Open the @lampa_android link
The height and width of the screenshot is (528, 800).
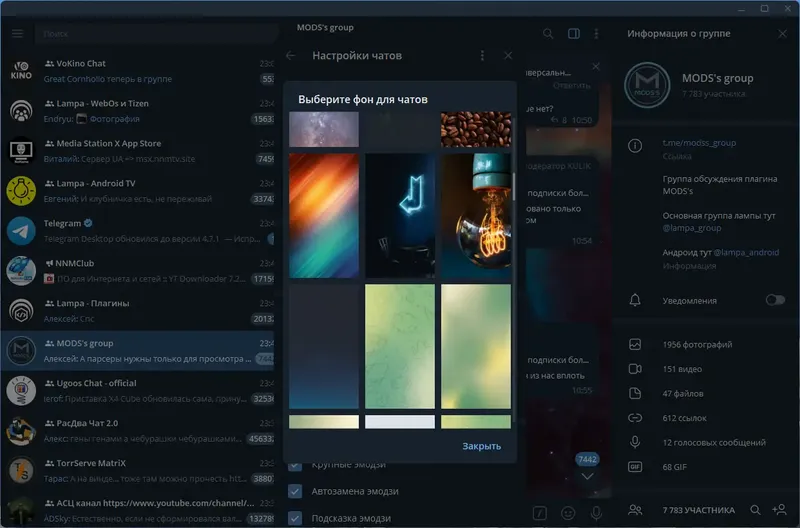tap(746, 252)
